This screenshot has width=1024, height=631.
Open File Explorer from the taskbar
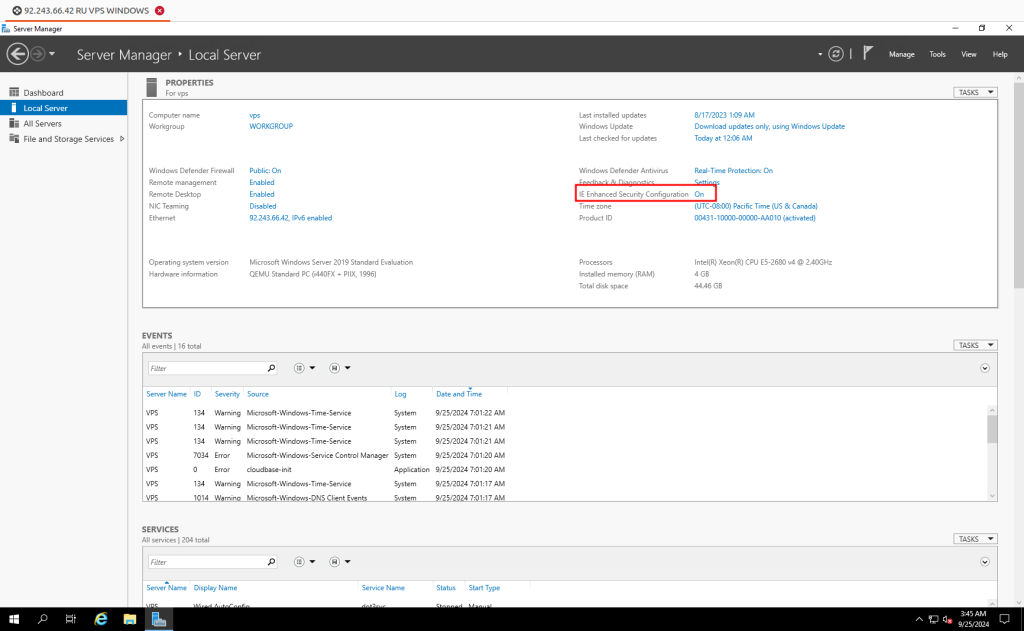(x=129, y=619)
